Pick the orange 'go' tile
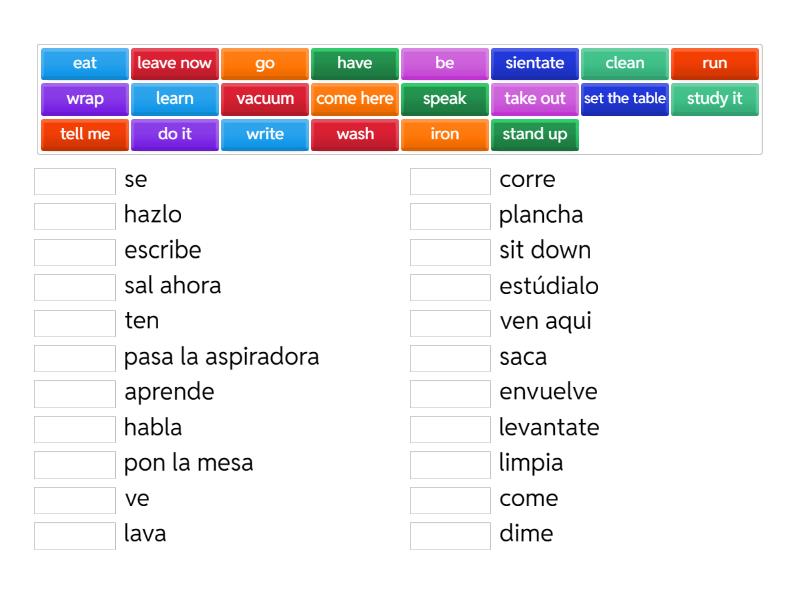 [265, 63]
